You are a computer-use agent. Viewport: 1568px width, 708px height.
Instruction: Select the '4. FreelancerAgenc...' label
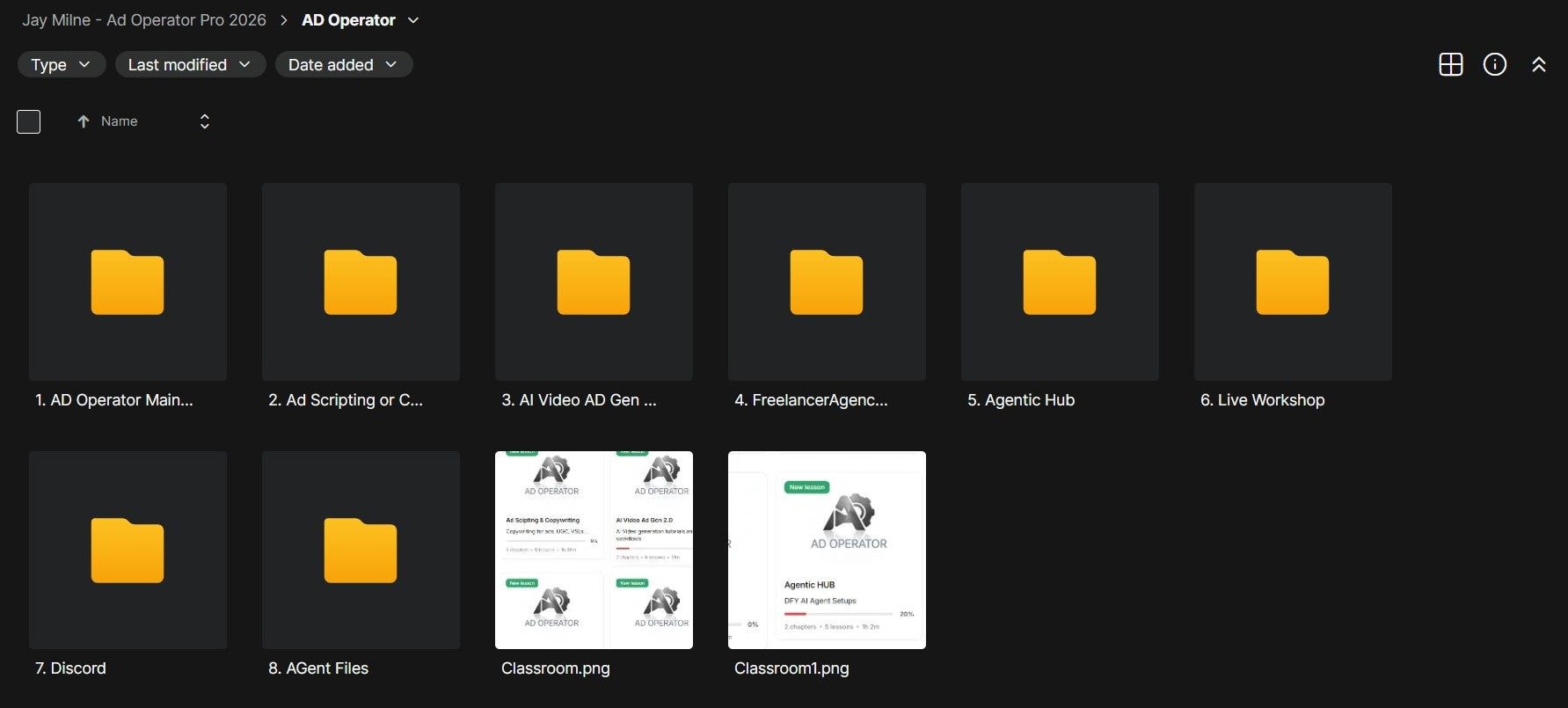click(x=811, y=400)
